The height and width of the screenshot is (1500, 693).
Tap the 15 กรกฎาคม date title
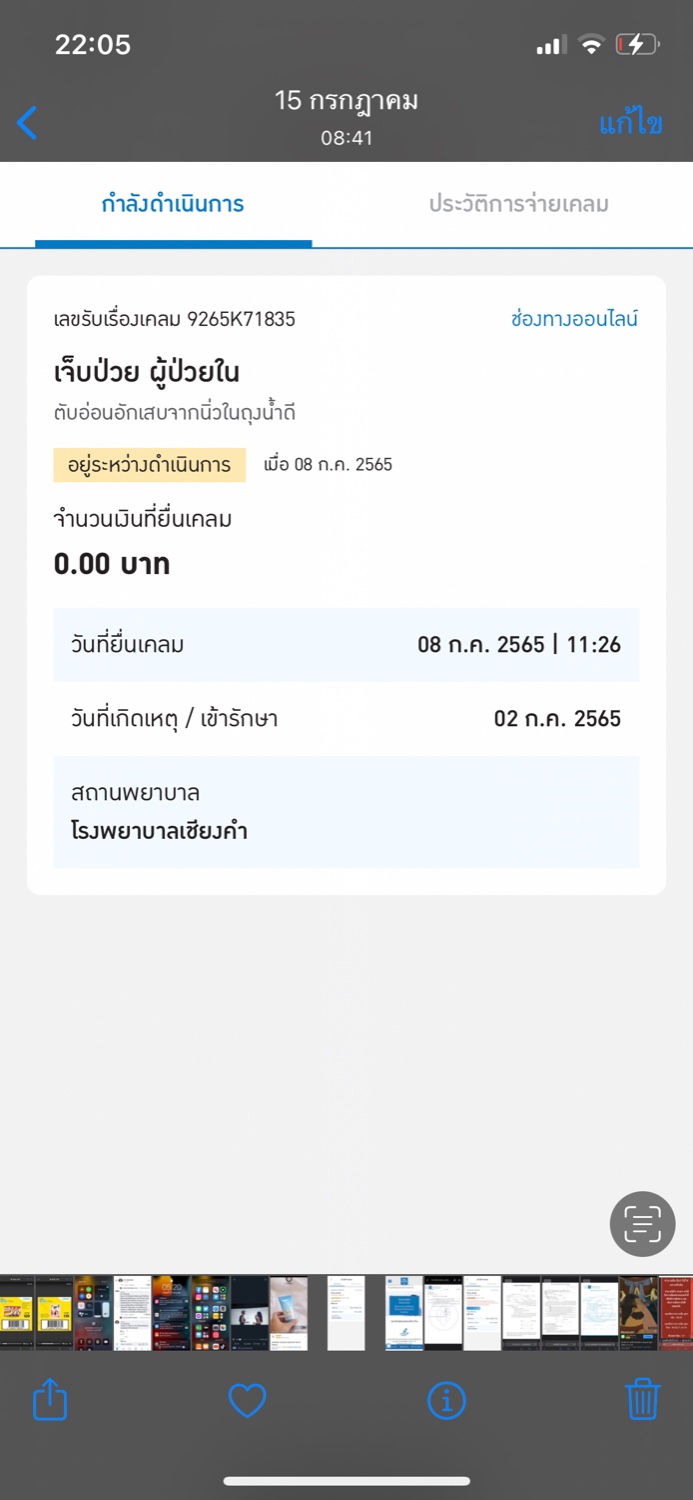[x=346, y=101]
